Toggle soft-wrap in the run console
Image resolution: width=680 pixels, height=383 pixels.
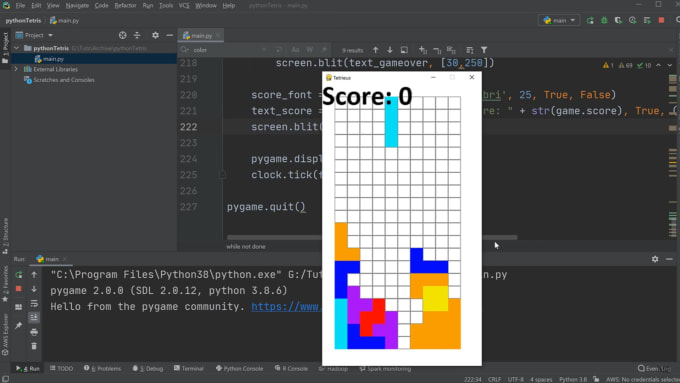tap(34, 303)
